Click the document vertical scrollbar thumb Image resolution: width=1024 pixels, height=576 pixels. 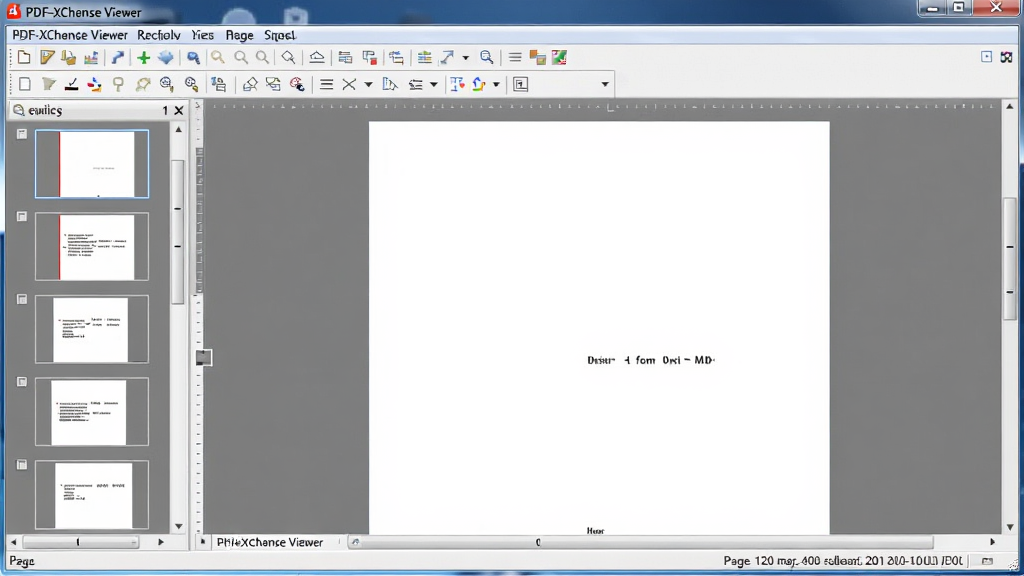tap(1010, 259)
